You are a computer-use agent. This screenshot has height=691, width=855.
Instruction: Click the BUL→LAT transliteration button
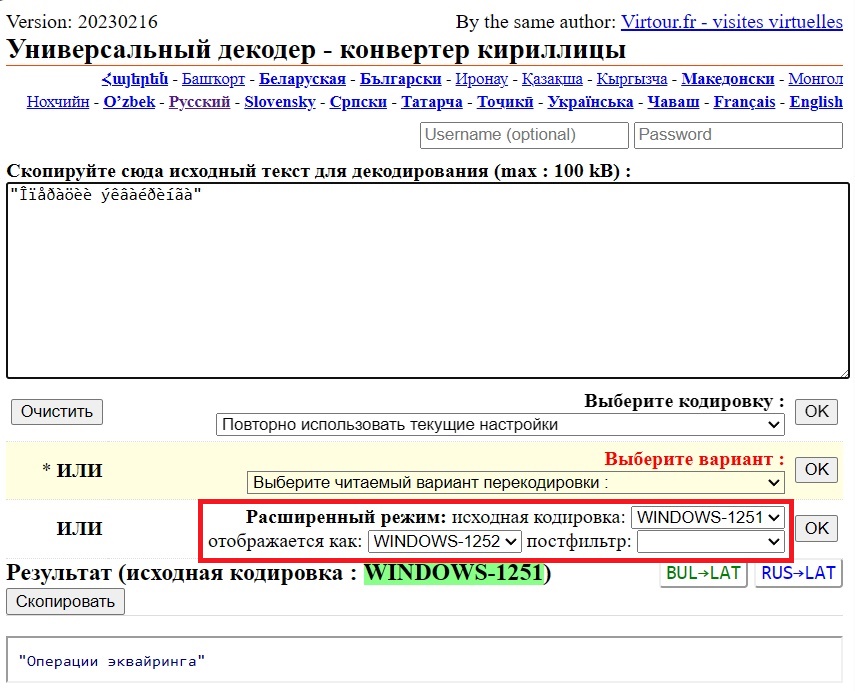point(703,573)
